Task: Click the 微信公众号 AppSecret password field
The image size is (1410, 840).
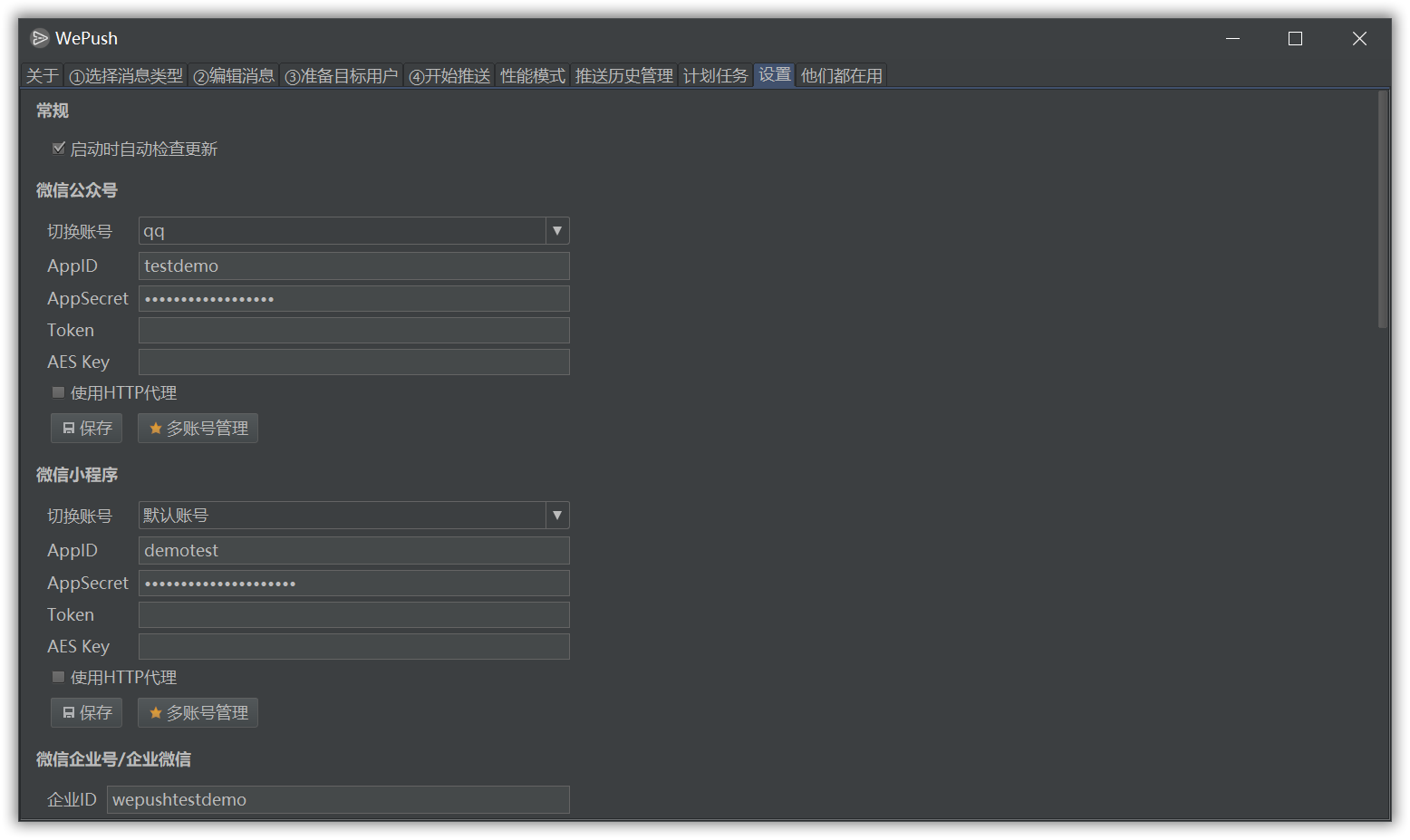Action: coord(353,299)
